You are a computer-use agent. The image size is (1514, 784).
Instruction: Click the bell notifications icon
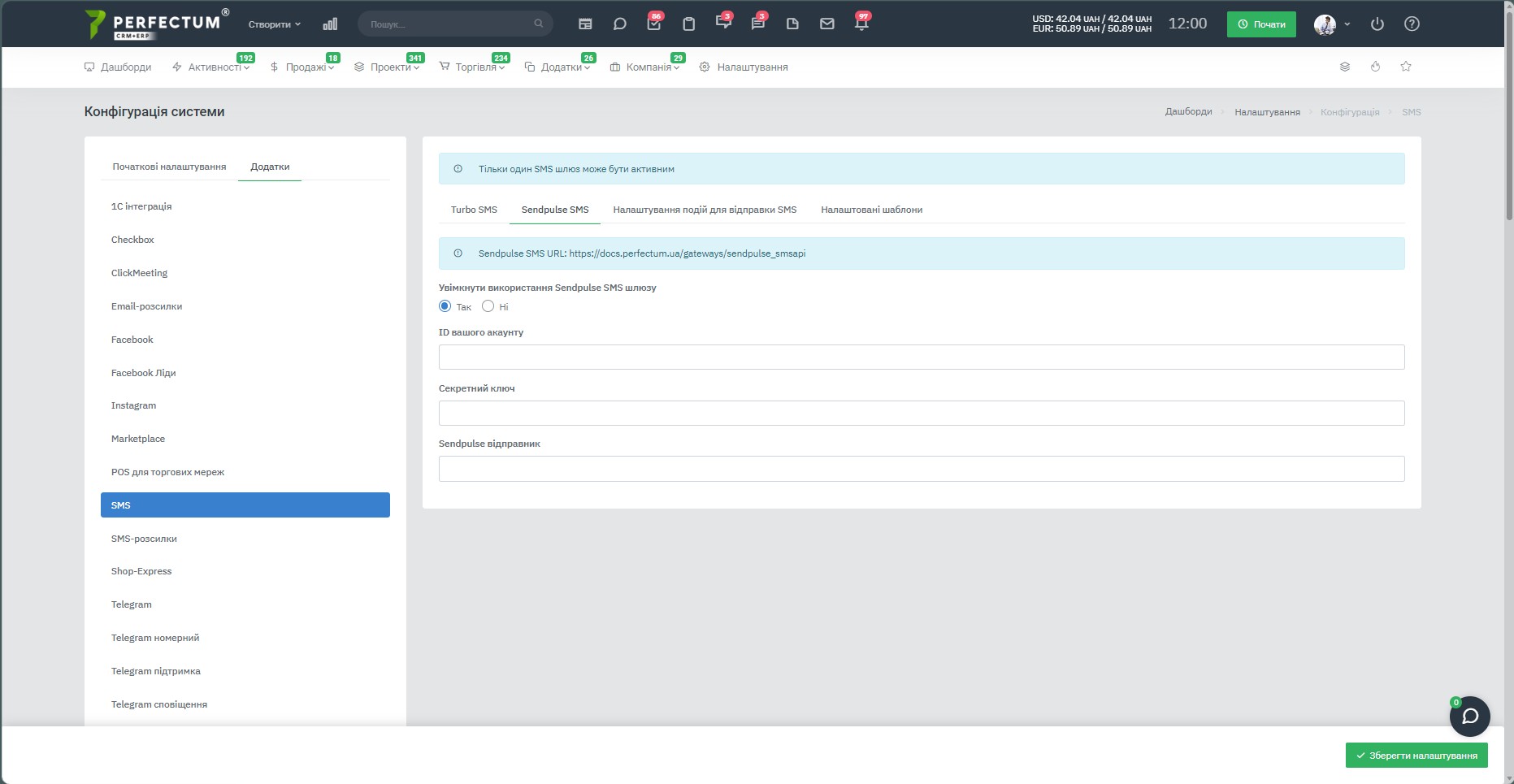pyautogui.click(x=861, y=24)
